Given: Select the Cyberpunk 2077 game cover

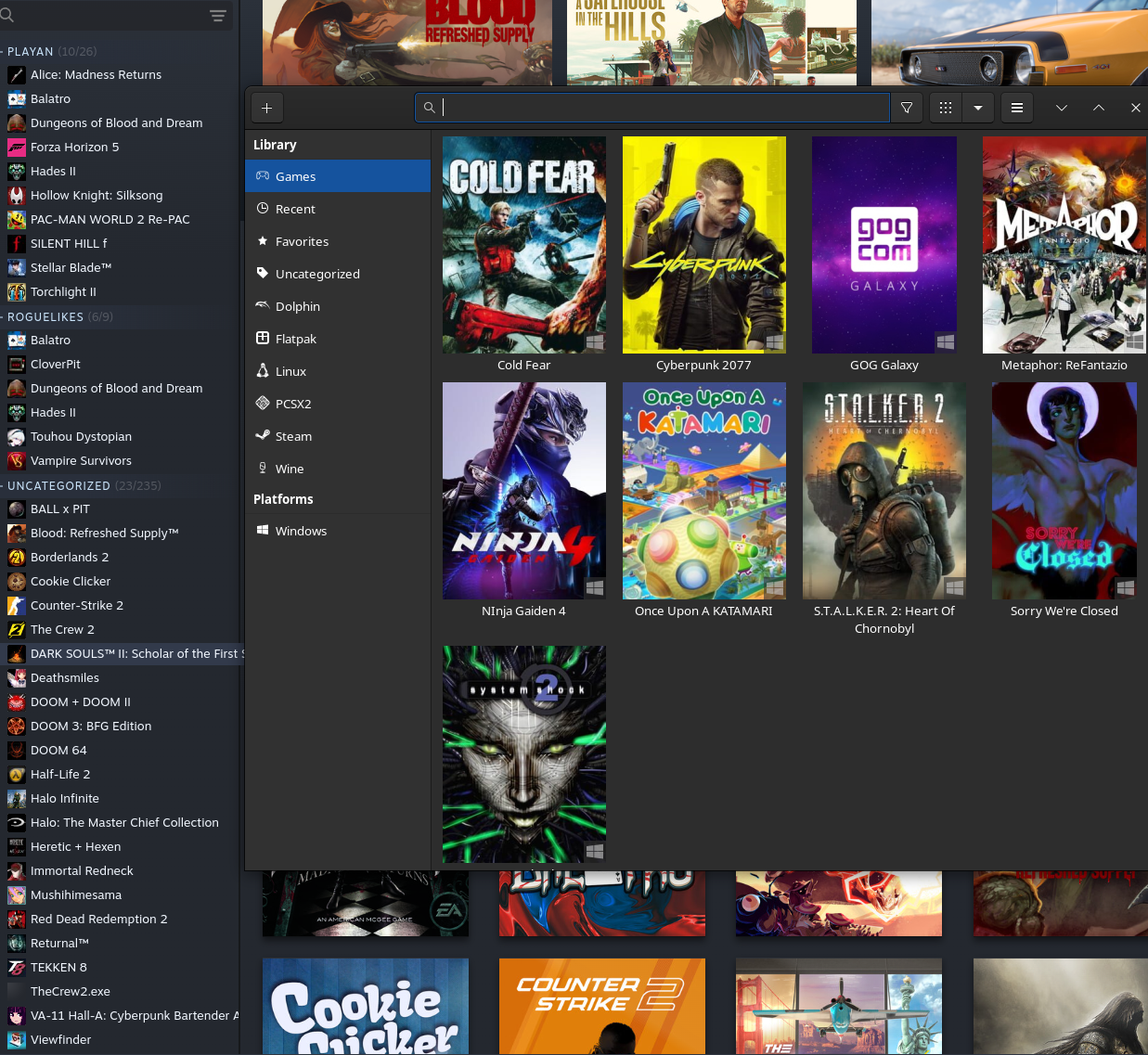Looking at the screenshot, I should coord(704,245).
